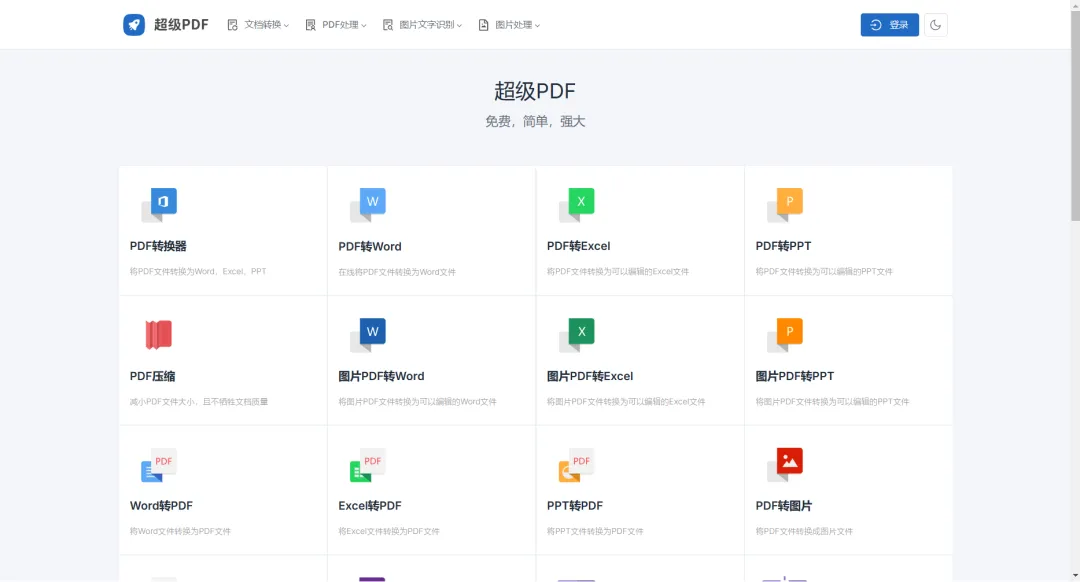Image resolution: width=1080 pixels, height=582 pixels.
Task: Click description 在线将PDF文件转换为Word文件
Action: click(397, 272)
